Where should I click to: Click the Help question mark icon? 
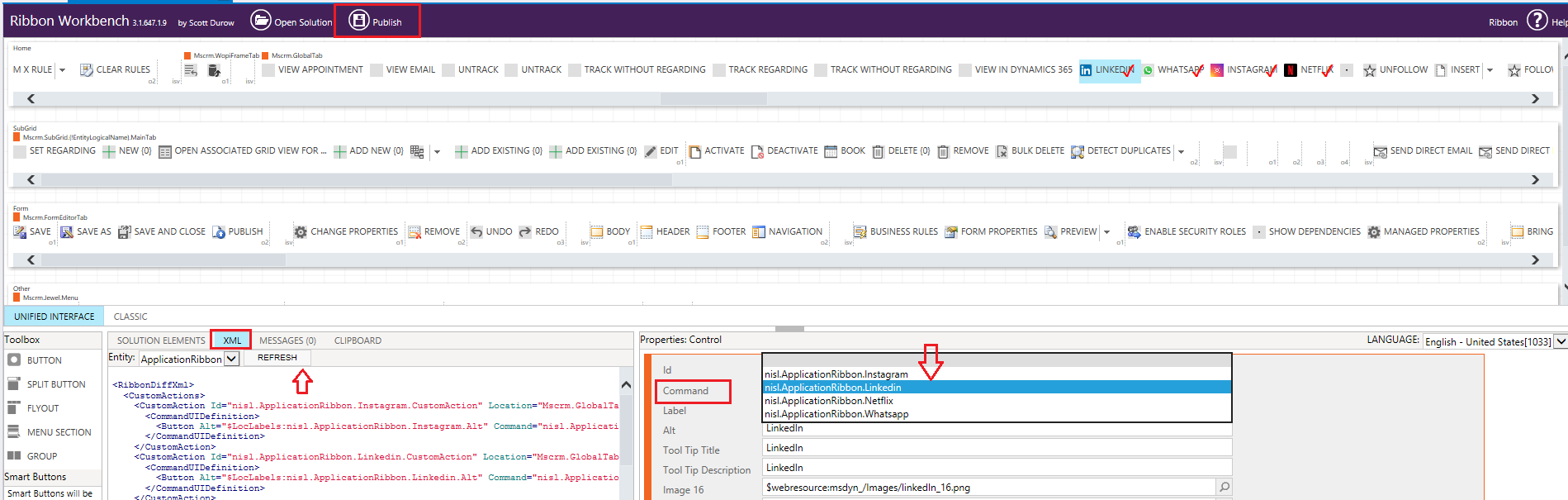(x=1537, y=21)
